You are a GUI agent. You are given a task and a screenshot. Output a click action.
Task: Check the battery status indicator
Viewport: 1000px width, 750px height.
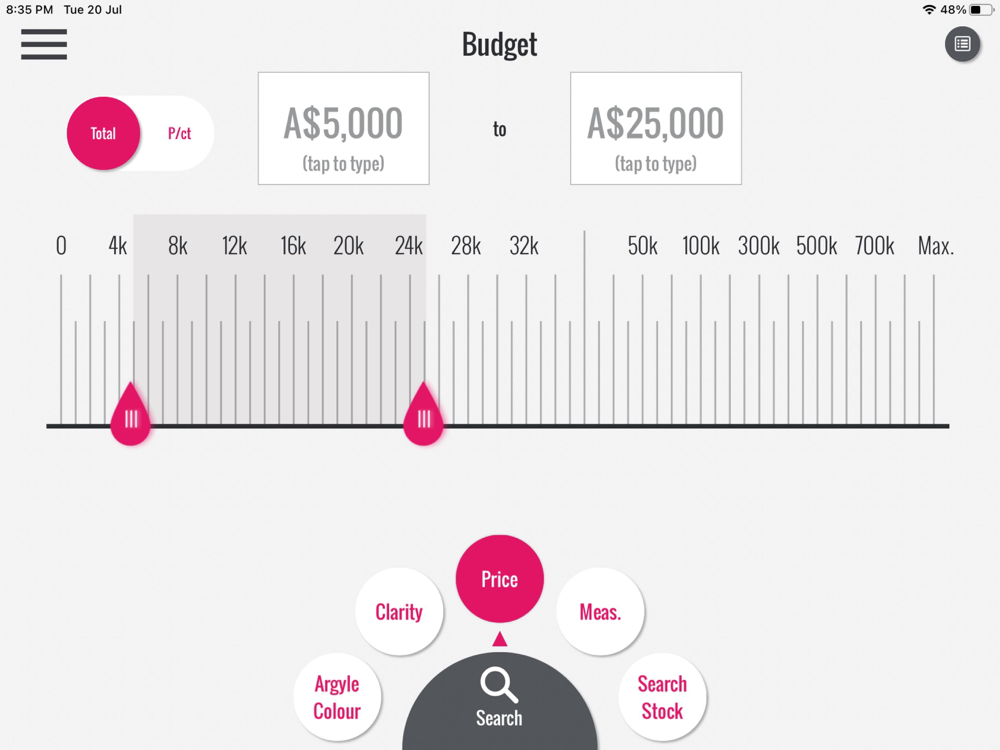[981, 10]
